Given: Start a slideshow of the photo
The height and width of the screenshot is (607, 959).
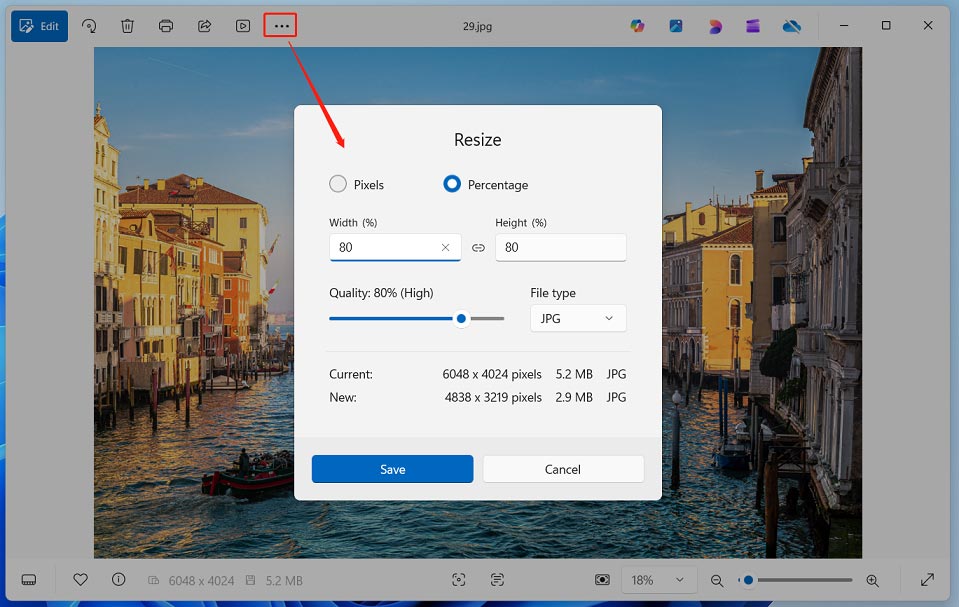Looking at the screenshot, I should coord(242,25).
